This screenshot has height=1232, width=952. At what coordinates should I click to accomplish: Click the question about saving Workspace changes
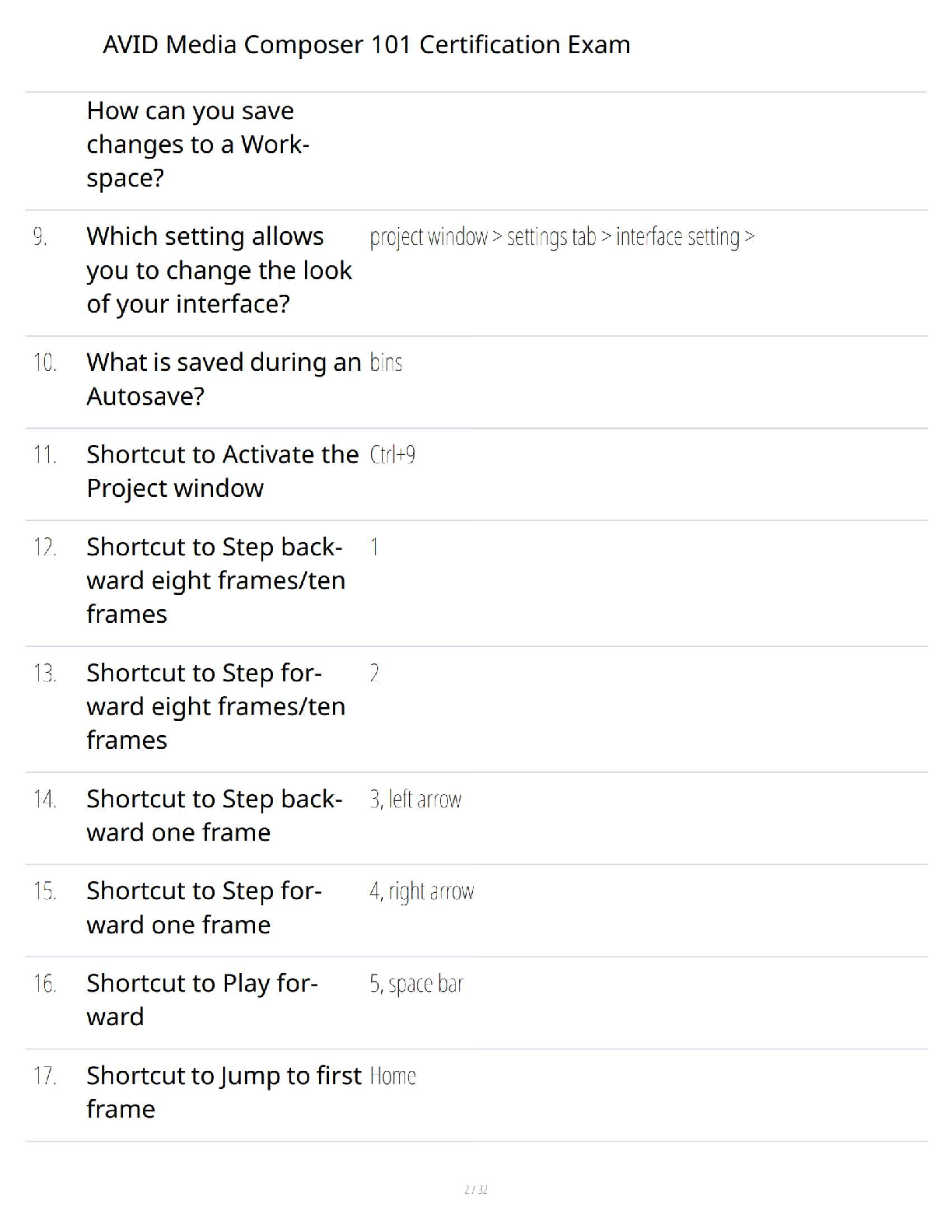(x=198, y=145)
